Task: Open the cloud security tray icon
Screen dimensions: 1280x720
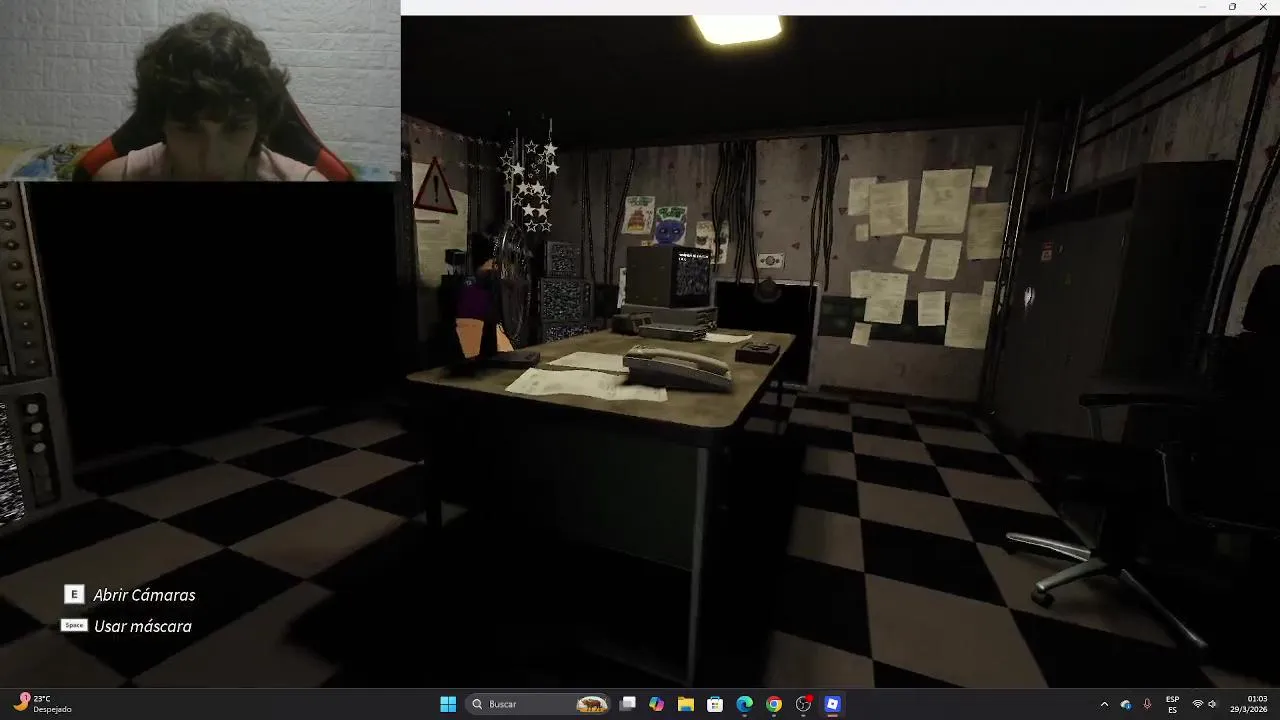Action: (x=1126, y=704)
